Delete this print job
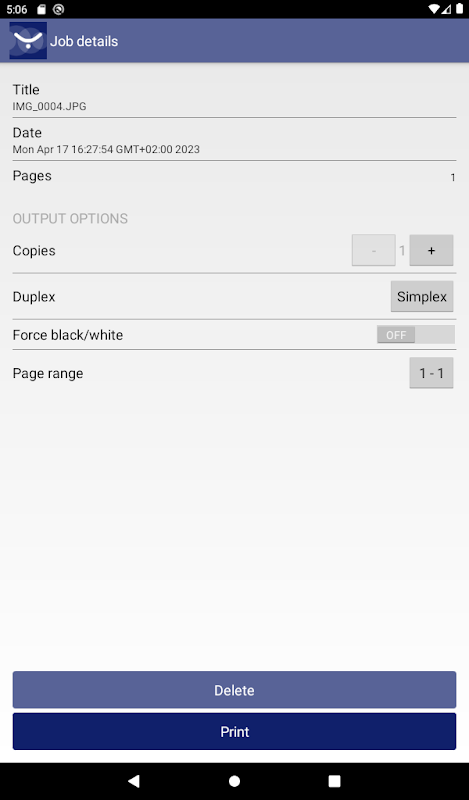The width and height of the screenshot is (469, 800). [234, 690]
